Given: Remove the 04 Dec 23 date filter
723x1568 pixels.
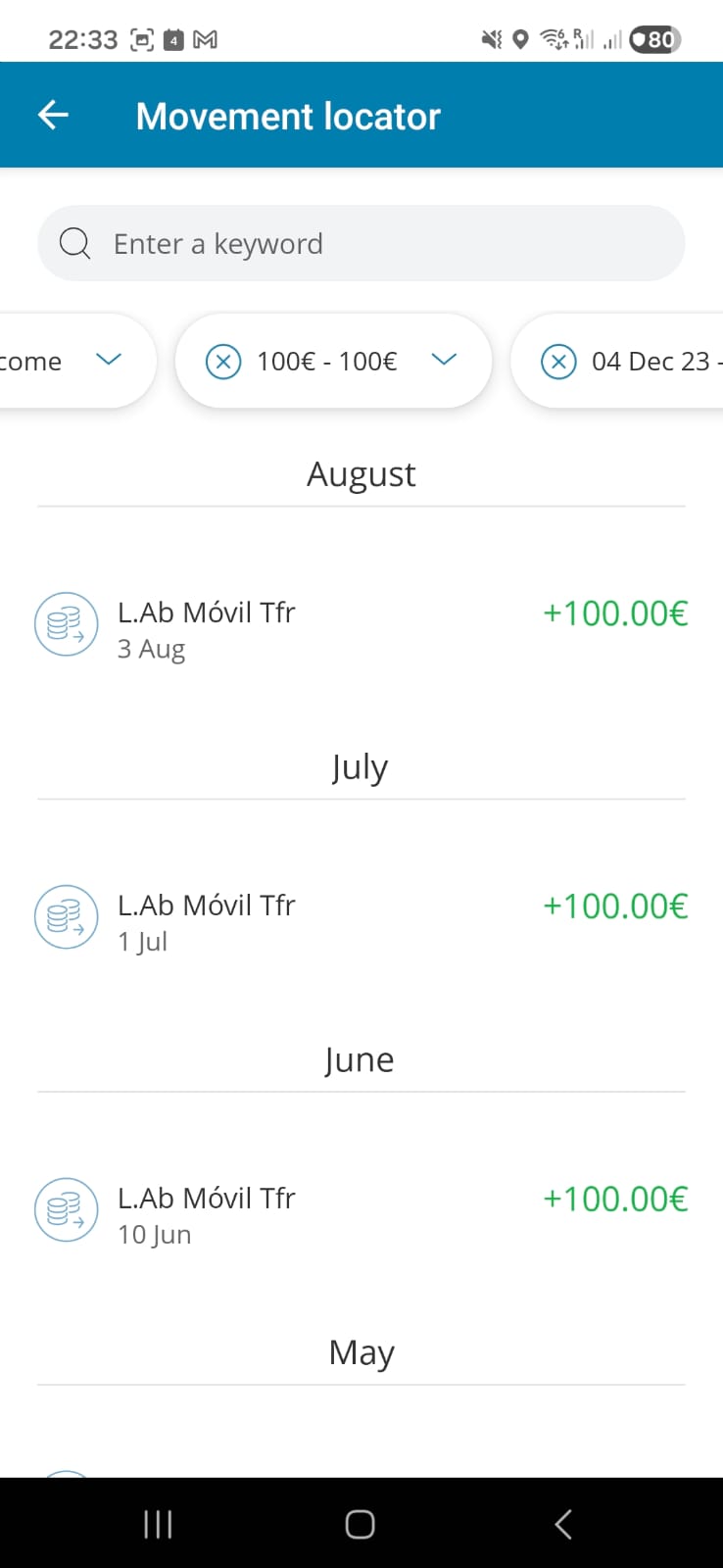Looking at the screenshot, I should click(558, 362).
